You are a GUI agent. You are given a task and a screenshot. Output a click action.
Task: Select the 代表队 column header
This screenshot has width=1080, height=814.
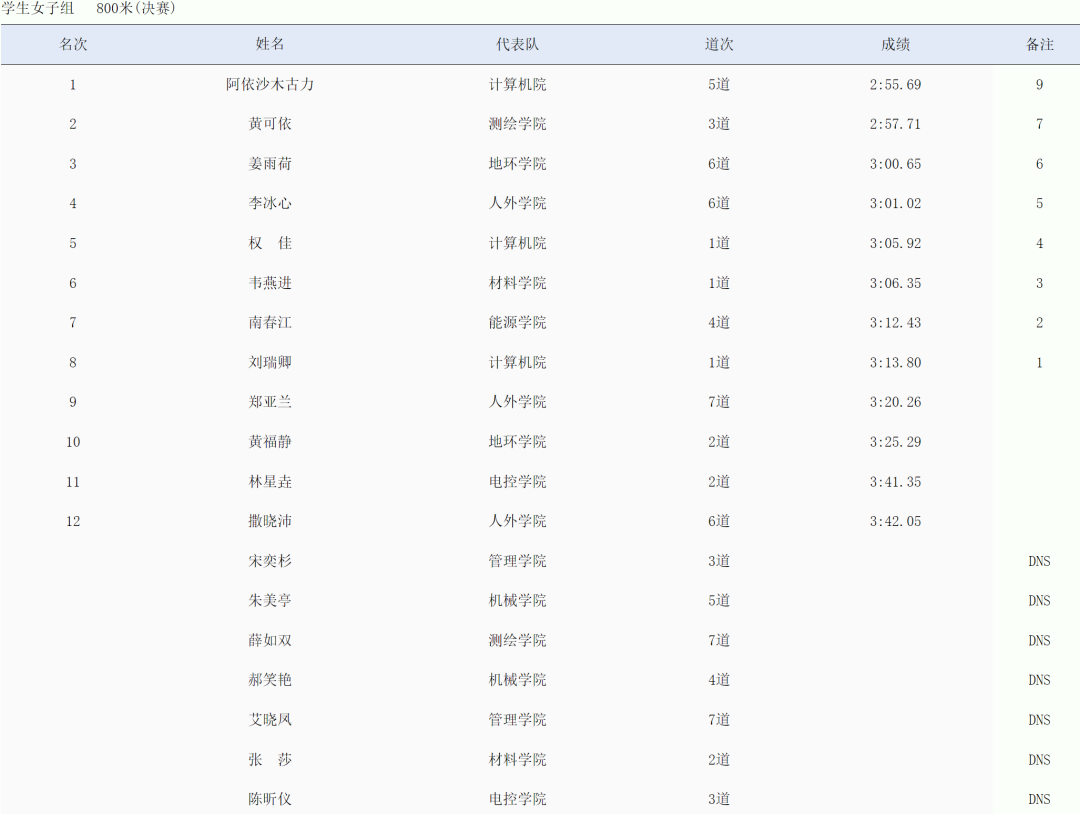coord(517,45)
